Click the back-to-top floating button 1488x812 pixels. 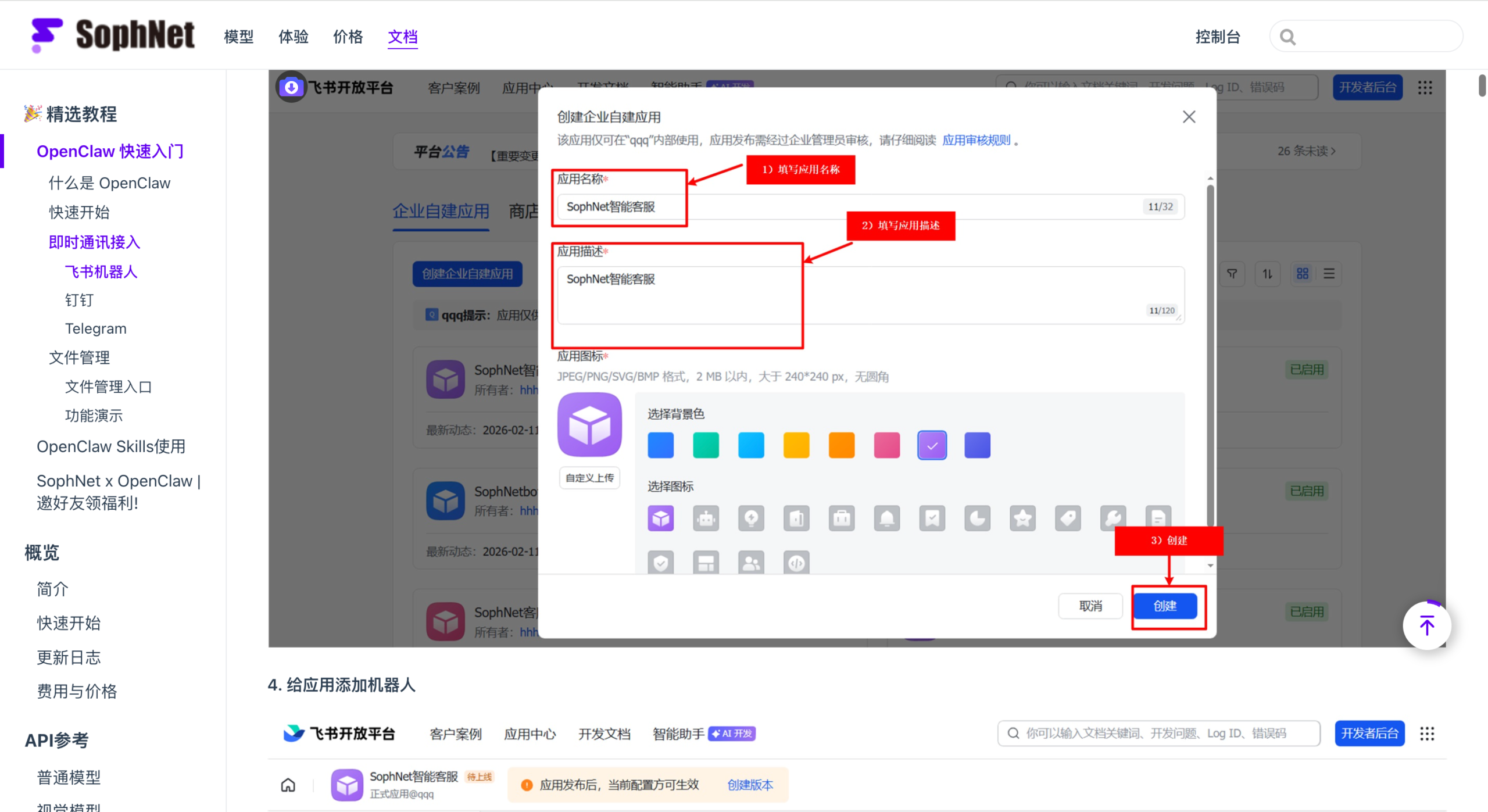[x=1427, y=625]
